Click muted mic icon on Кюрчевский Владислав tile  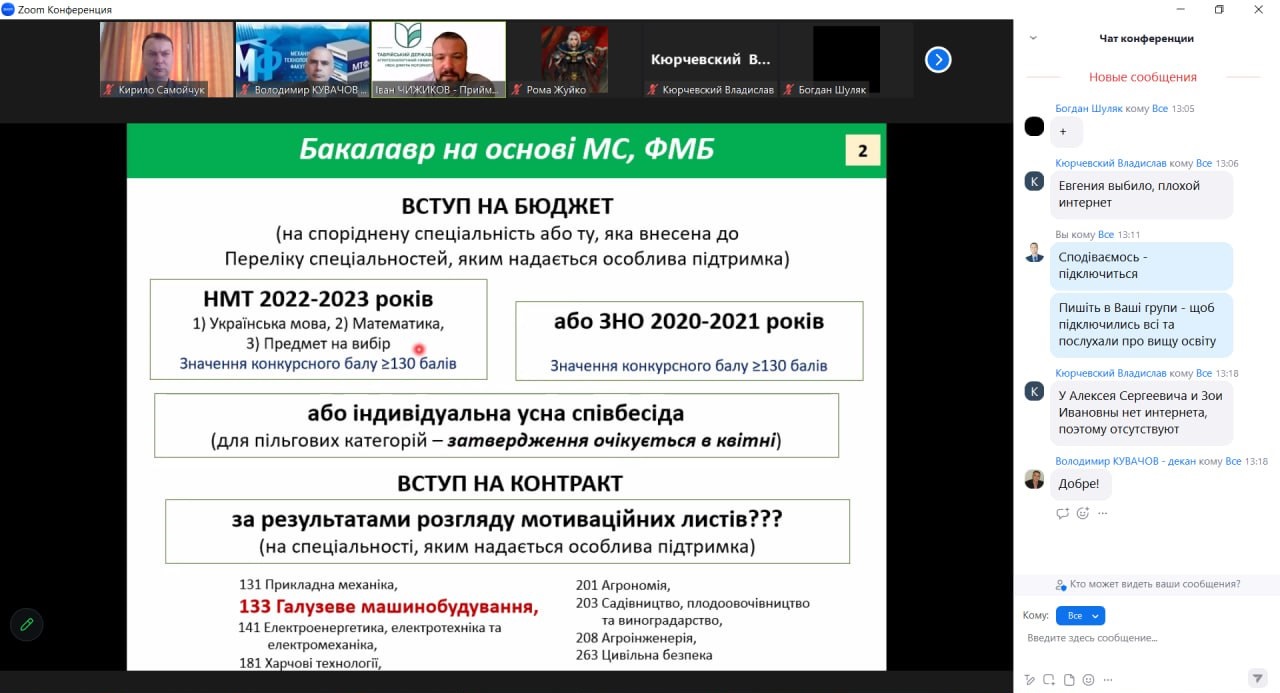click(652, 90)
